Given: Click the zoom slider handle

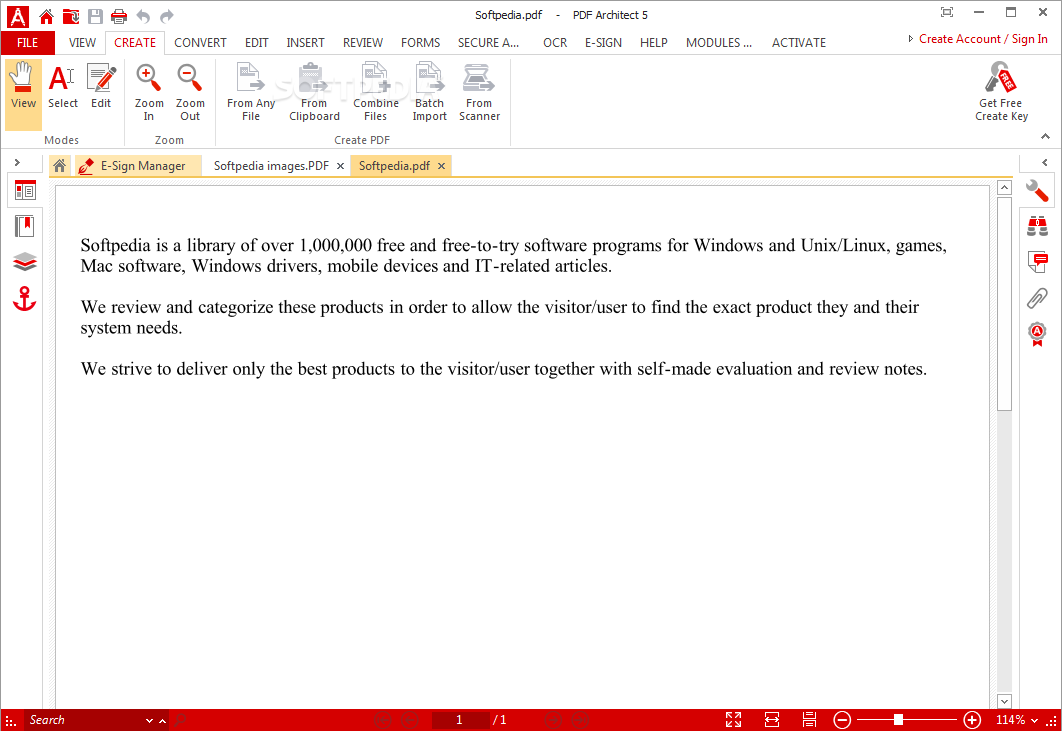Looking at the screenshot, I should pos(898,719).
